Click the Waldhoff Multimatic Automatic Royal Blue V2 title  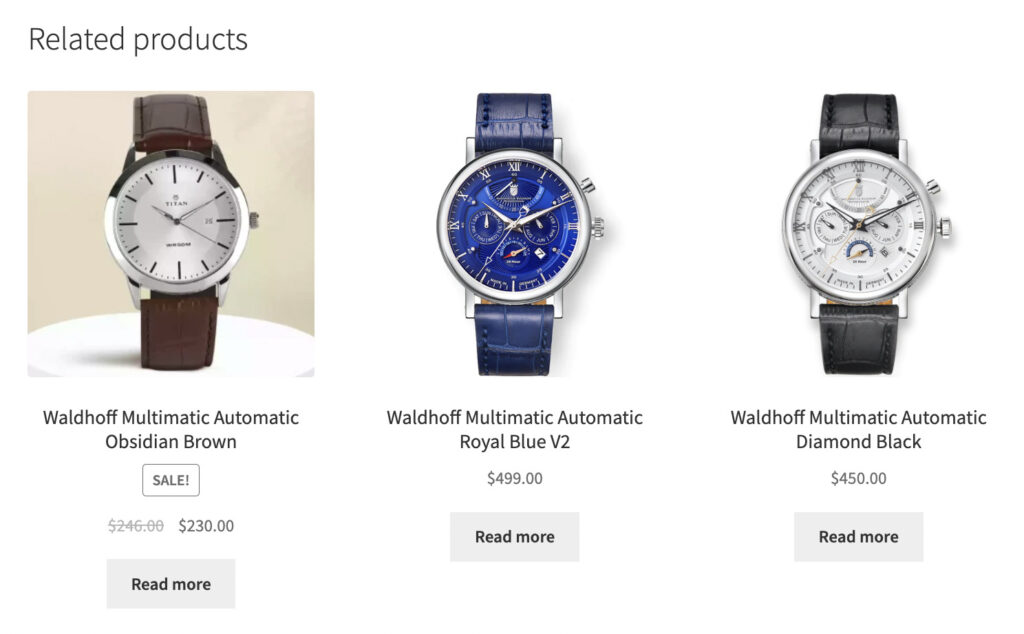coord(515,429)
